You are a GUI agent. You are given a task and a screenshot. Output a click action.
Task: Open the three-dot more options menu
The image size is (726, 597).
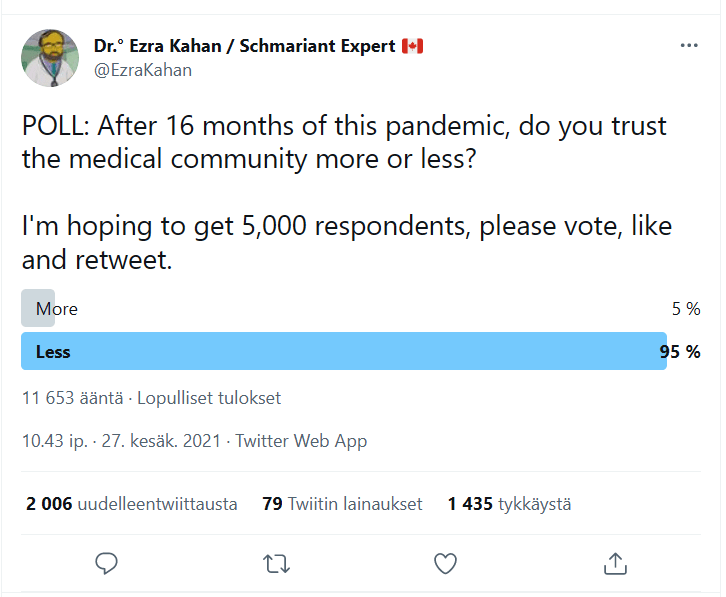[x=689, y=46]
